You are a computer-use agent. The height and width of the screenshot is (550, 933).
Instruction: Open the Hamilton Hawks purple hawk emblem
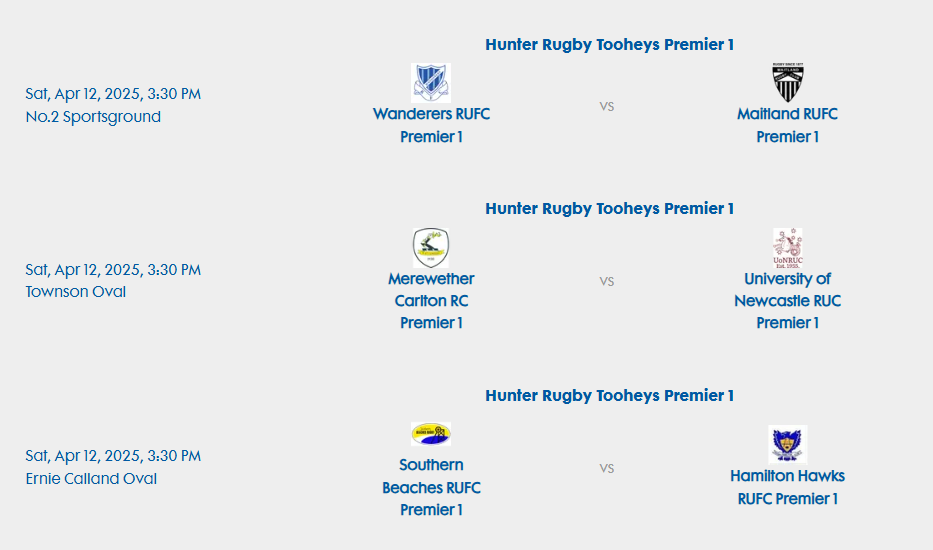point(788,444)
